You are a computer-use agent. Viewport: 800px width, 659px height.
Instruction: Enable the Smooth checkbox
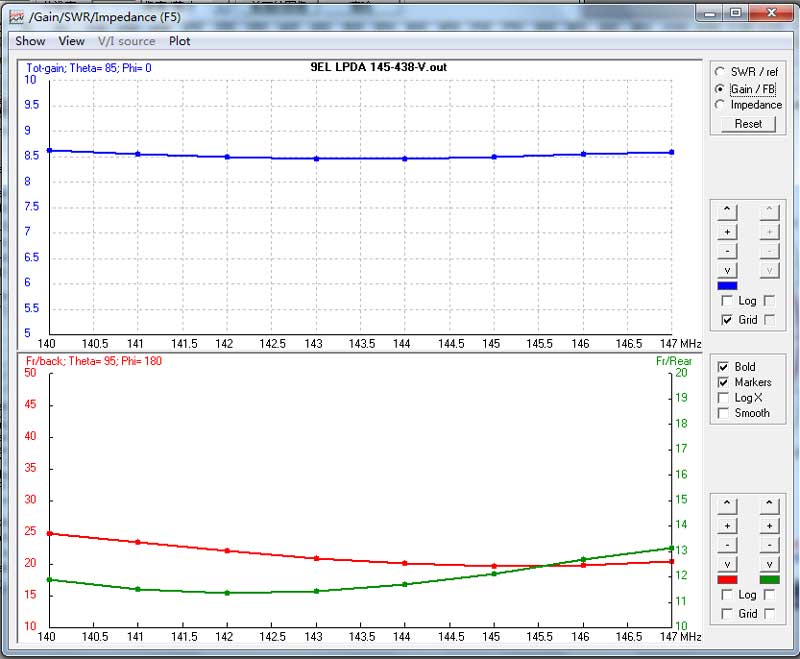[x=723, y=413]
